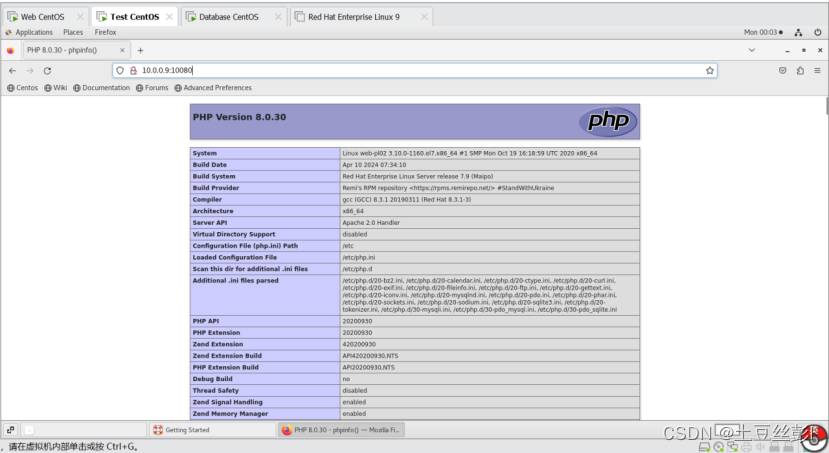
Task: Select the System row label
Action: click(205, 153)
